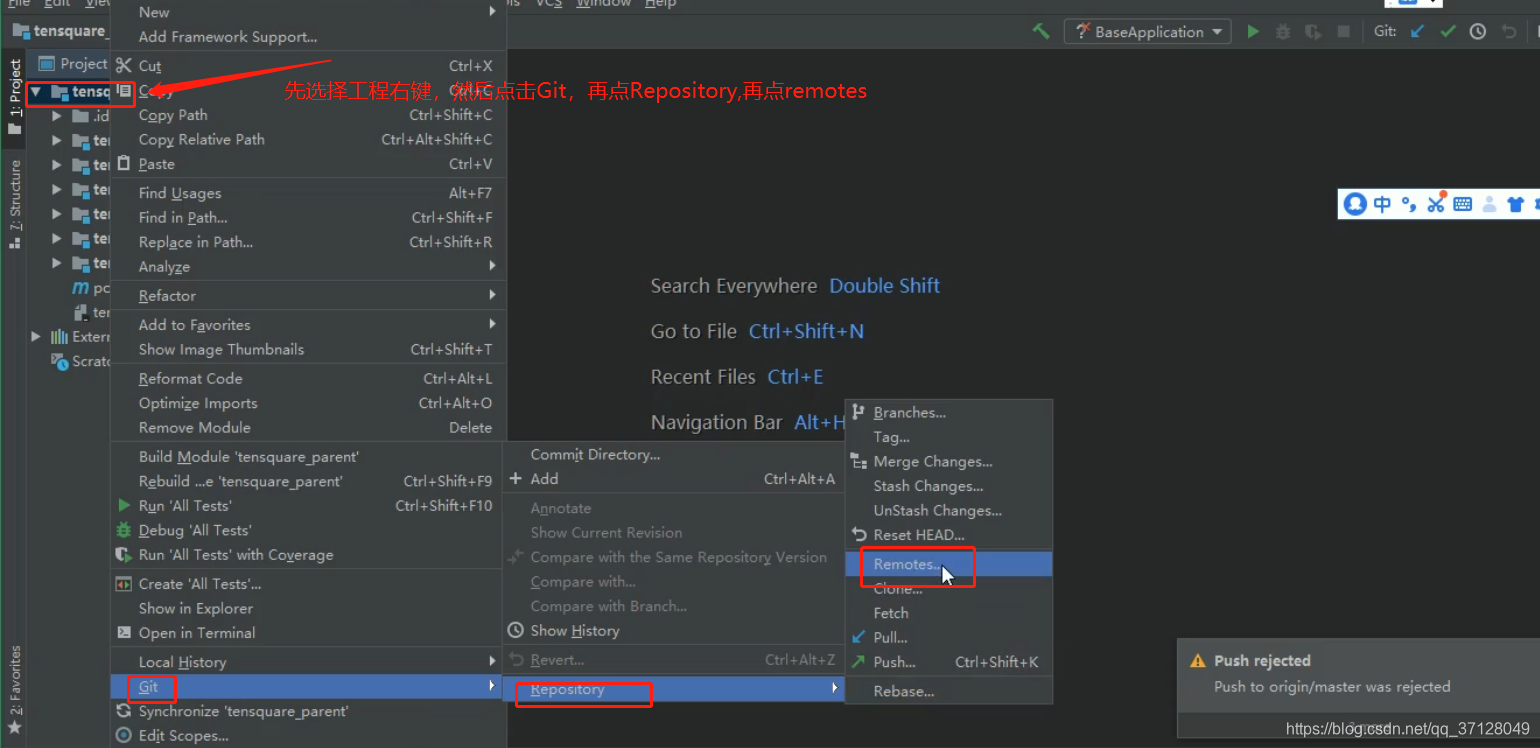Screen dimensions: 1540x748
Task: Expand the External Libraries tree node
Action: [36, 337]
